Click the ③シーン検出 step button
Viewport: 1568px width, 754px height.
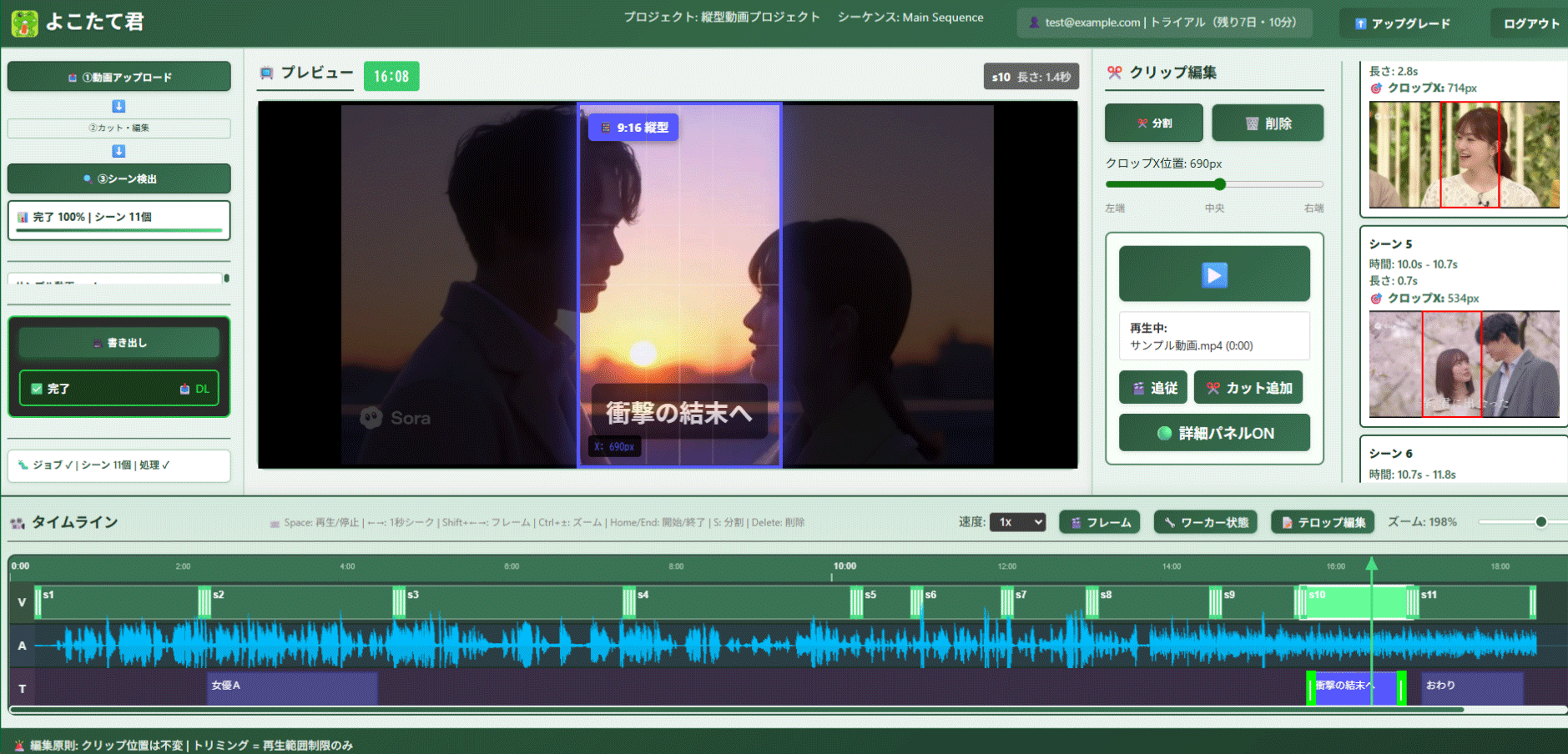118,178
